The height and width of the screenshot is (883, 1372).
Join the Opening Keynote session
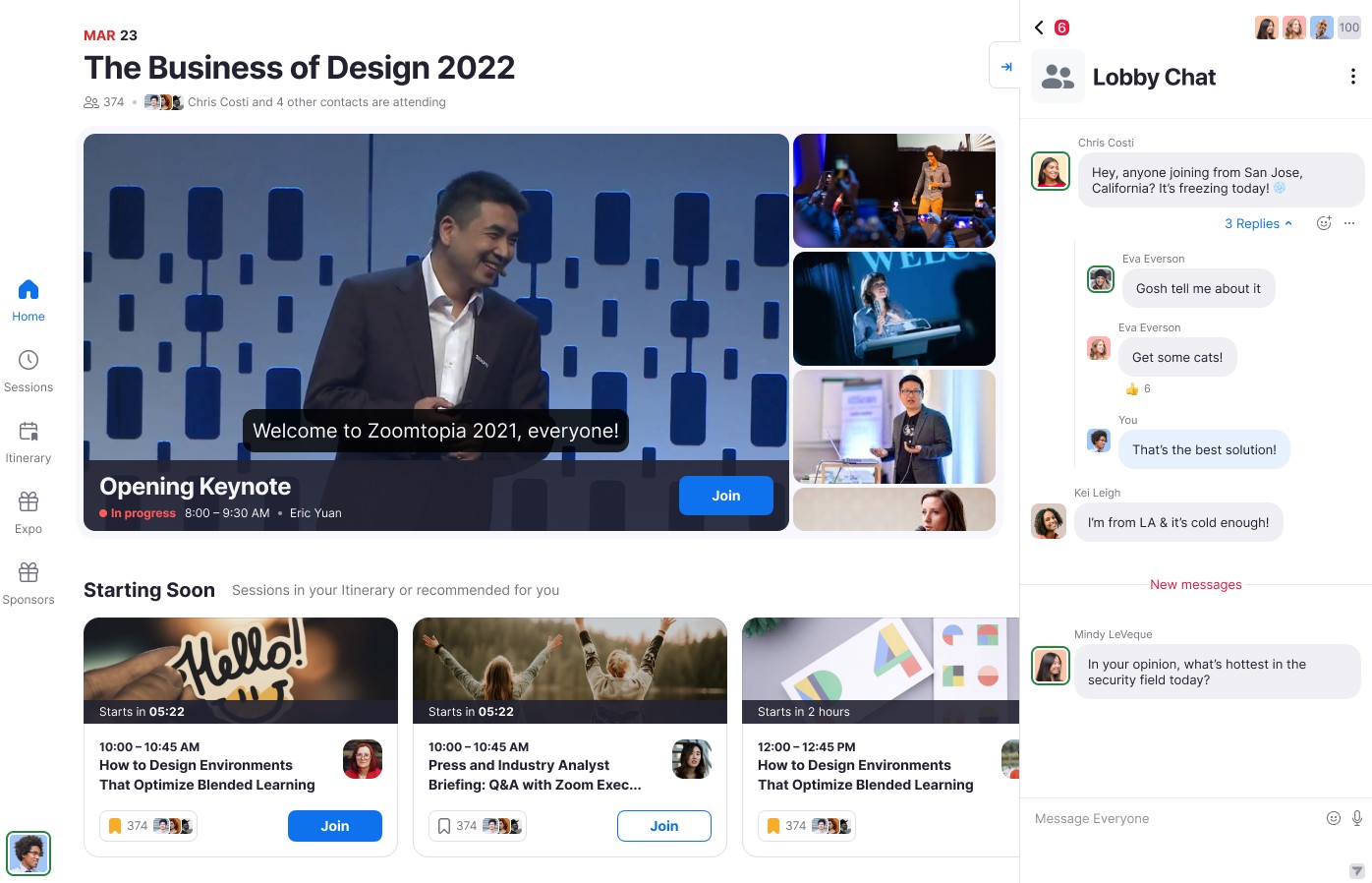(725, 496)
